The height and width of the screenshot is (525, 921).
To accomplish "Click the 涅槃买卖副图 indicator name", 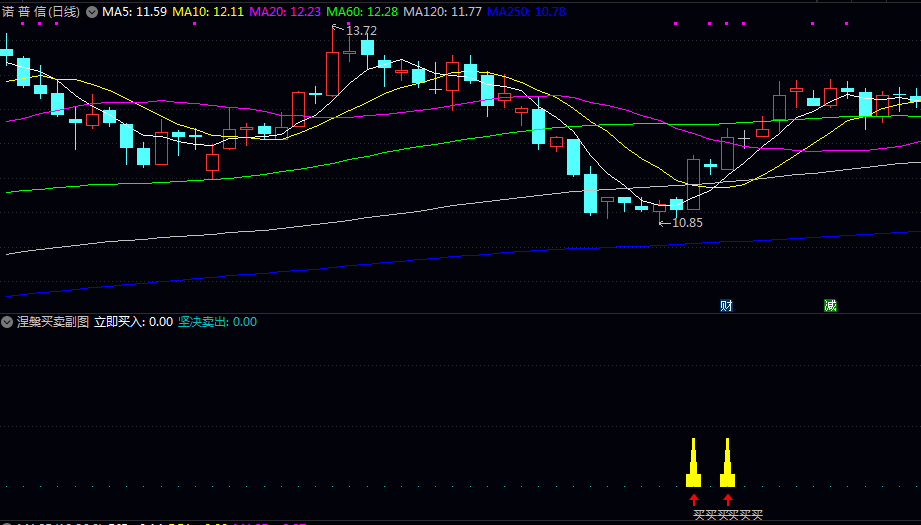I will click(x=53, y=322).
